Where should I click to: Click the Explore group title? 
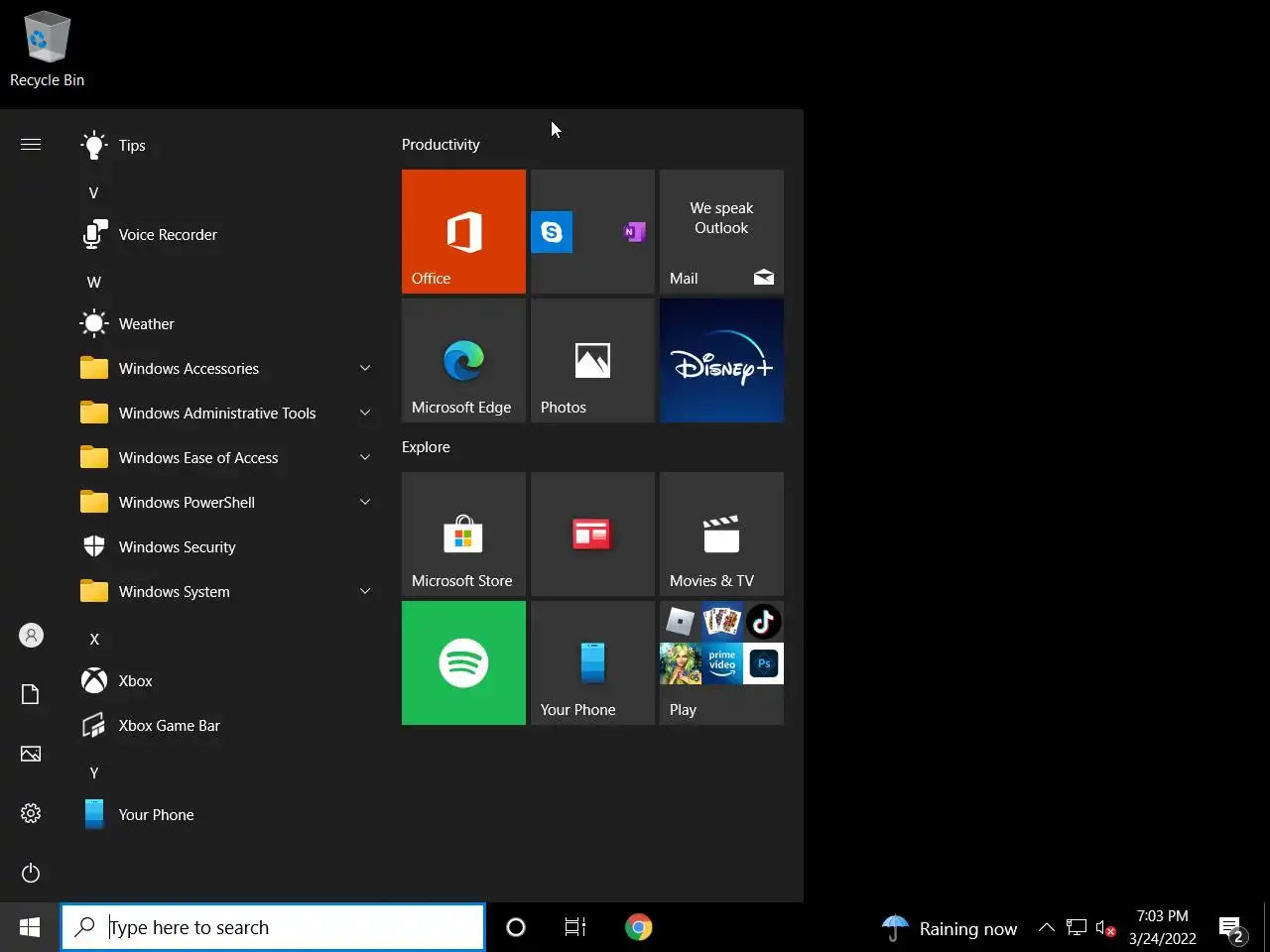tap(426, 447)
